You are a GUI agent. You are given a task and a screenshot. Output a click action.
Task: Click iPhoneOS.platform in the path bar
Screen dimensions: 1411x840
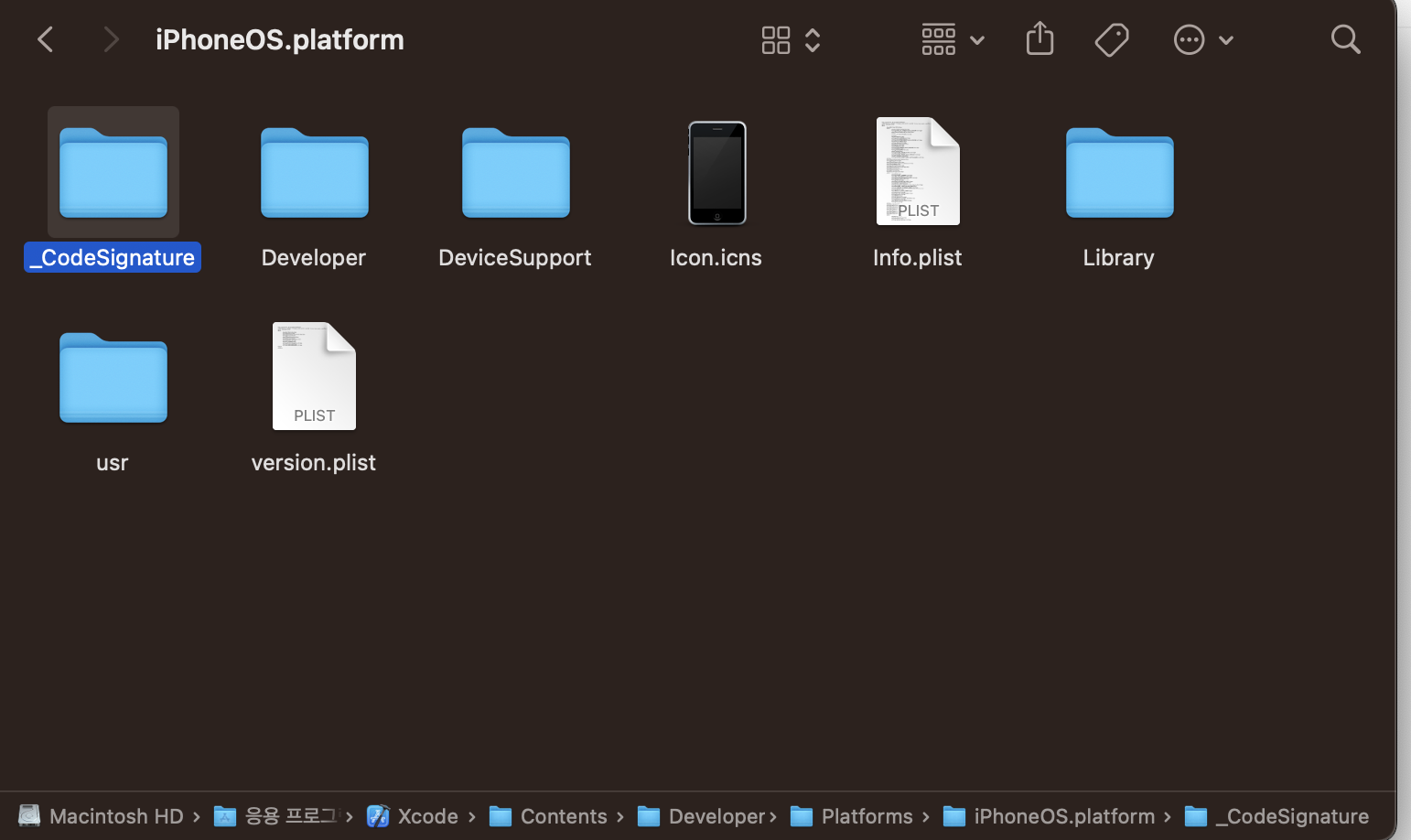[x=1049, y=815]
